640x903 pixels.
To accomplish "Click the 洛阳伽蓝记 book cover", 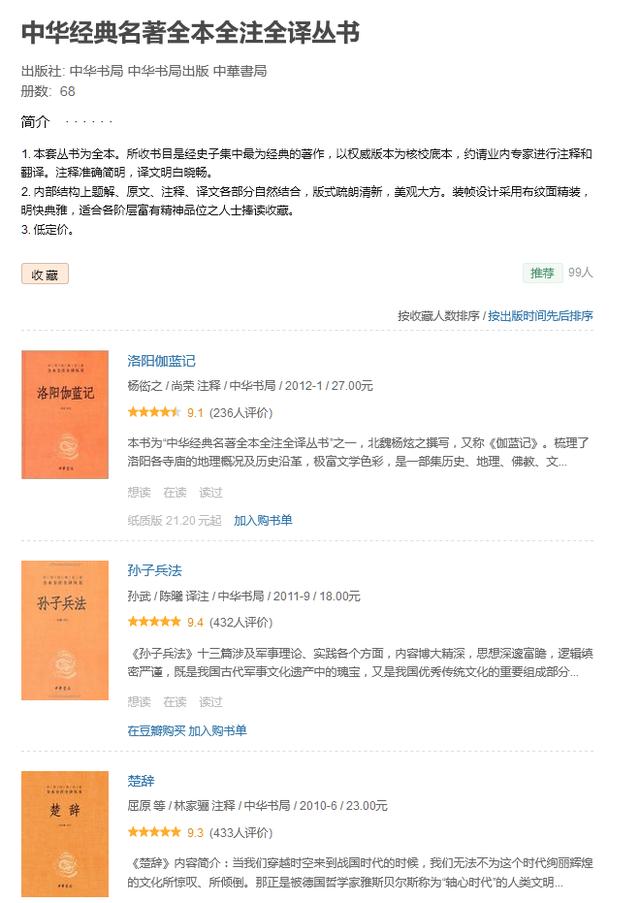I will coord(65,414).
